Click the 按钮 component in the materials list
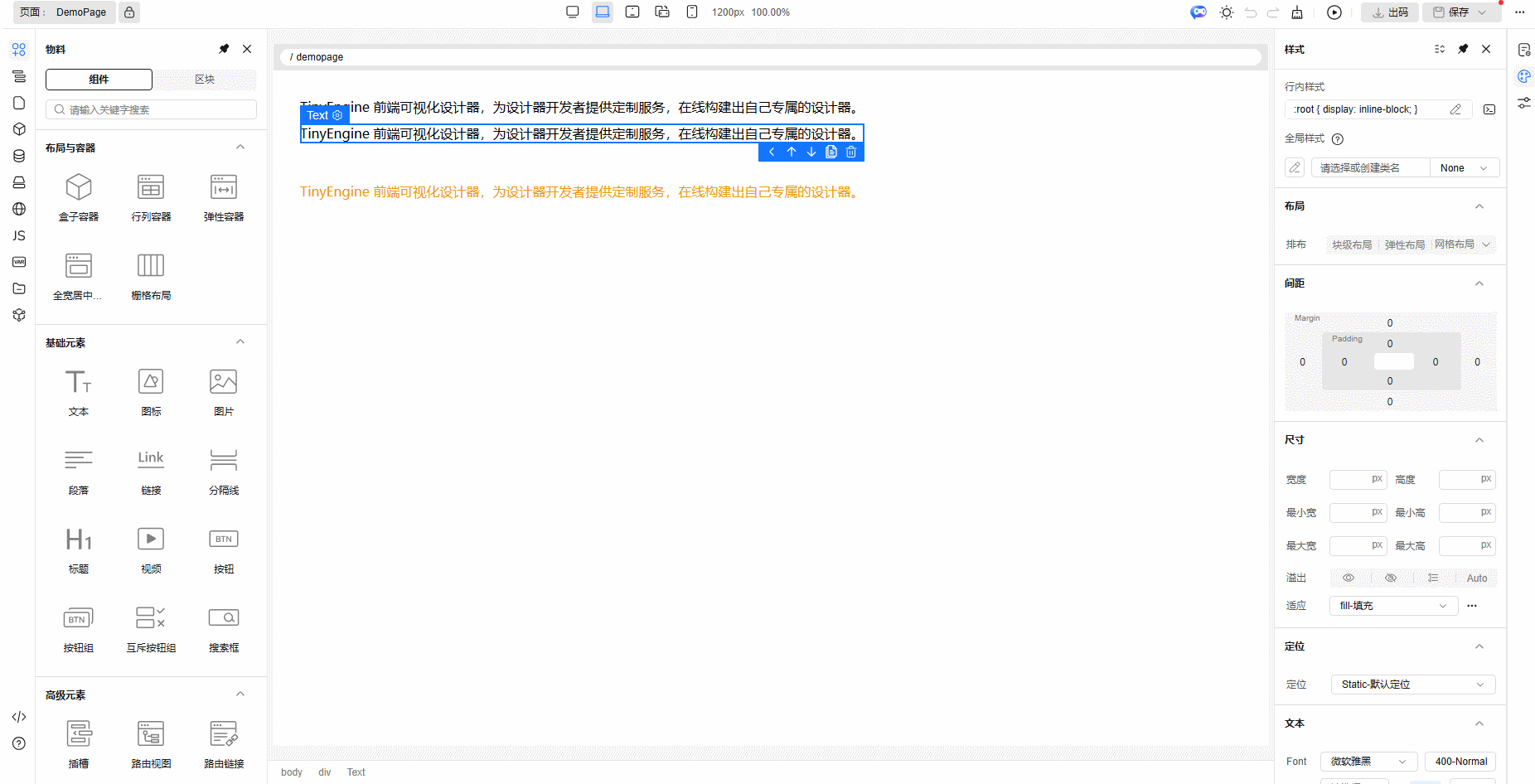 coord(224,551)
